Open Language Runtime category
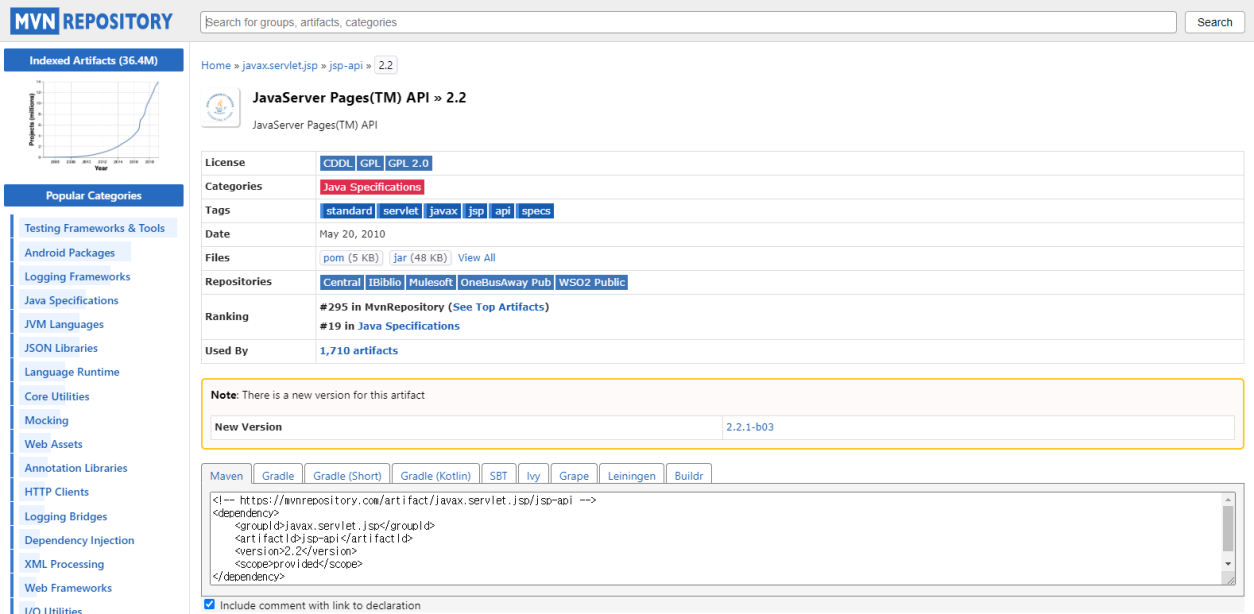1254x614 pixels. (72, 372)
